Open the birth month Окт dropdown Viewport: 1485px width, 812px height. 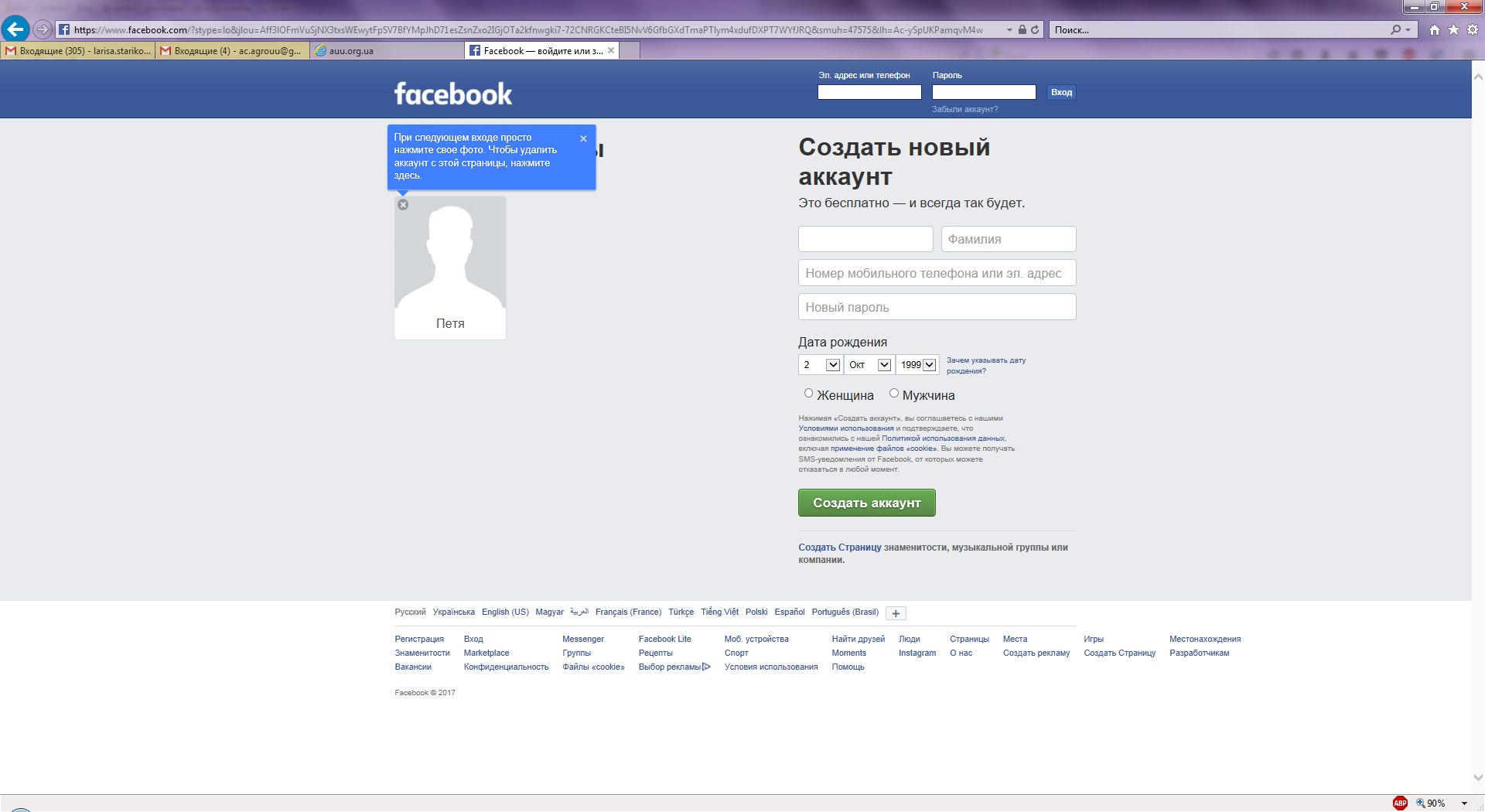tap(869, 364)
